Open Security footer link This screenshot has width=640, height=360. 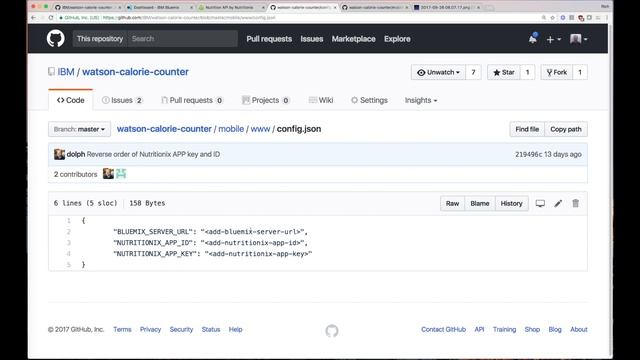pyautogui.click(x=181, y=329)
